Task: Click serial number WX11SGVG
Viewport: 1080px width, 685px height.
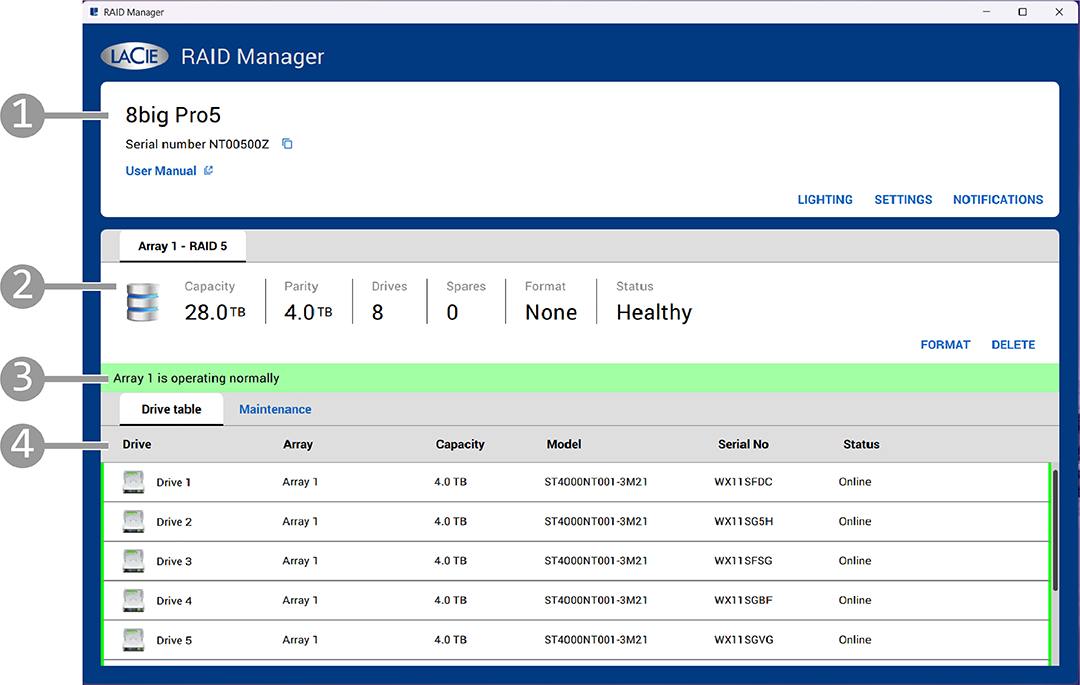Action: (x=744, y=640)
